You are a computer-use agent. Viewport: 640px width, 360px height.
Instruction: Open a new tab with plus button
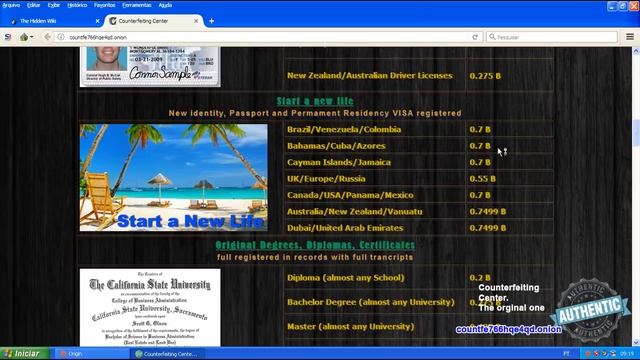[211, 21]
